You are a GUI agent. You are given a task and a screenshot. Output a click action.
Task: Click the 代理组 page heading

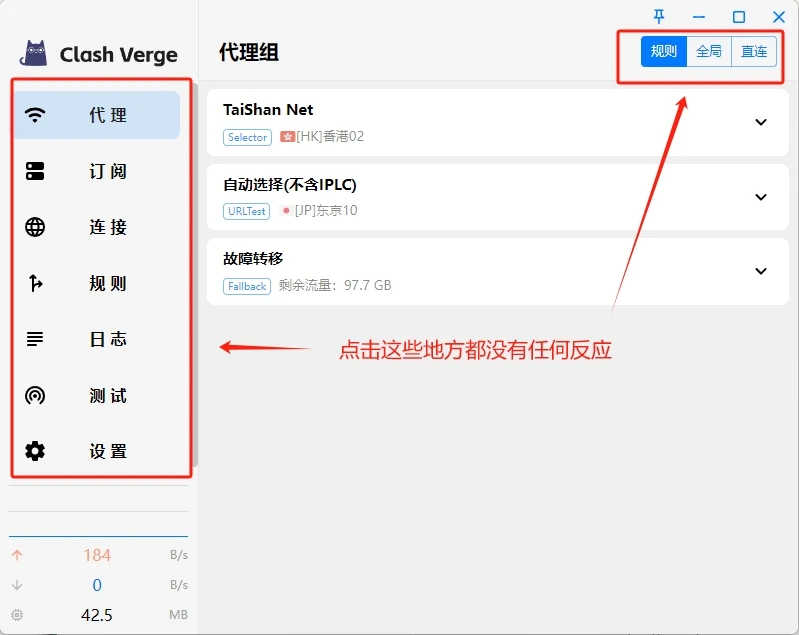coord(249,52)
